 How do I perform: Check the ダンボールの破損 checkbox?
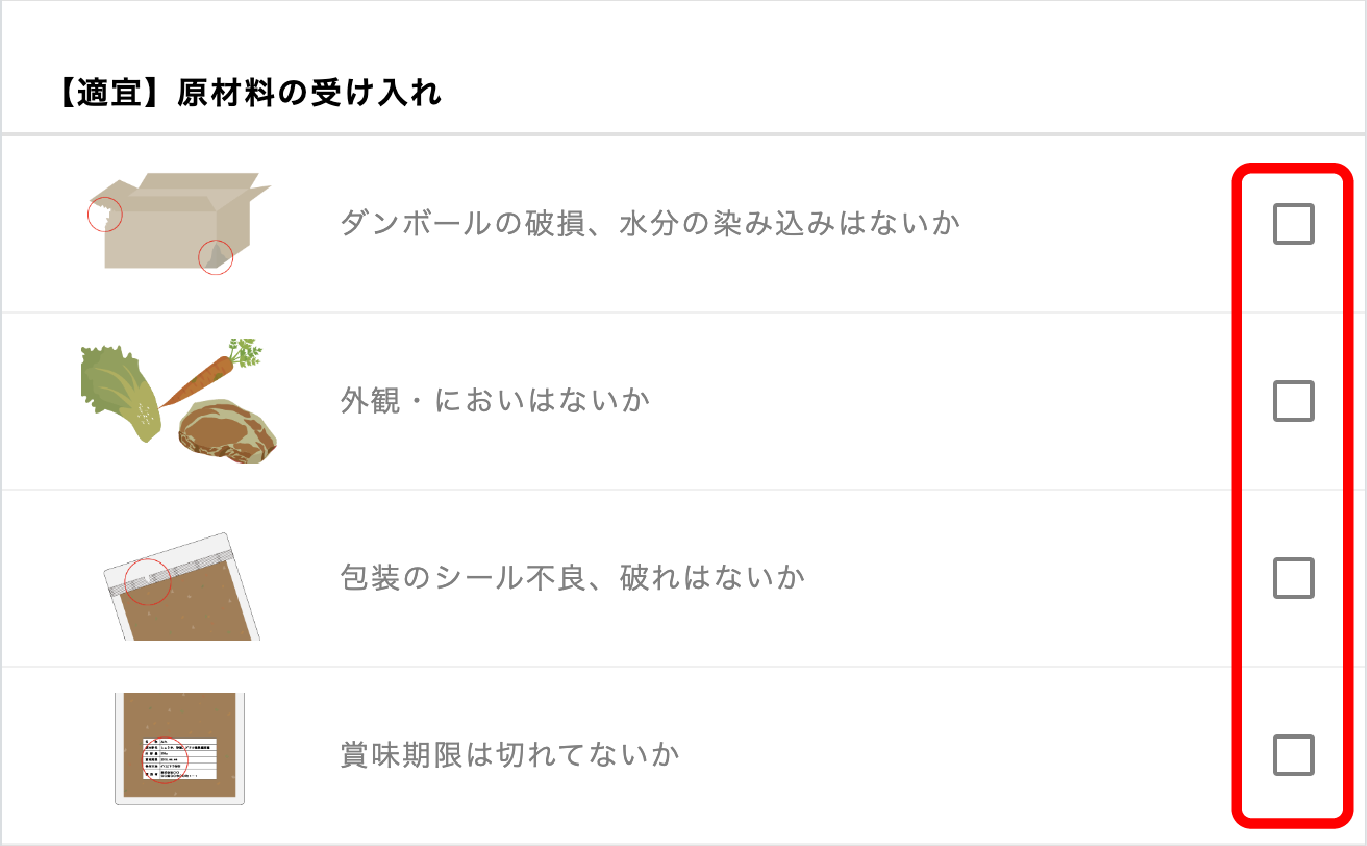tap(1295, 225)
